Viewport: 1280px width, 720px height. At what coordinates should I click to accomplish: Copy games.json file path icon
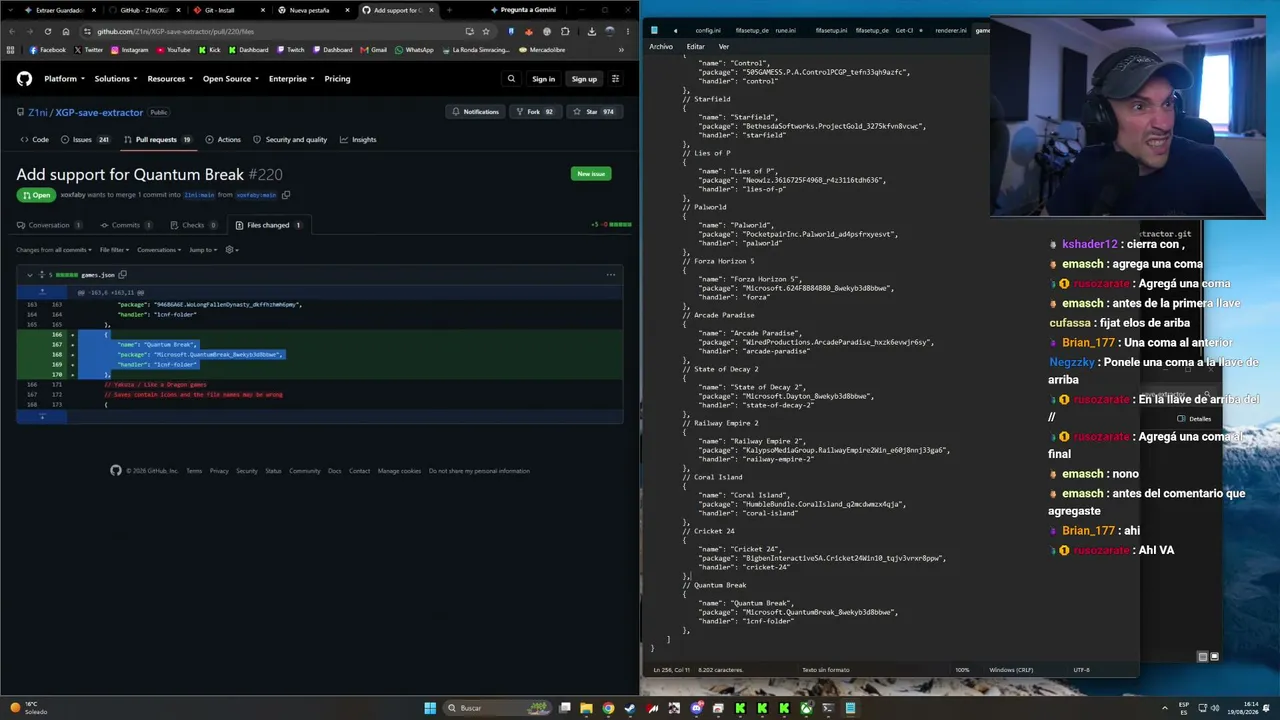click(122, 275)
